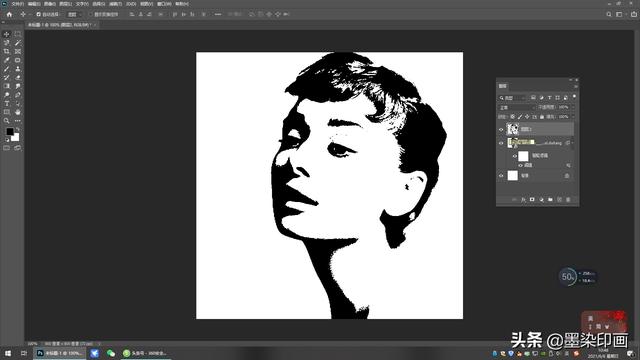Click Add layer style fx icon
Screen dimensions: 640x360
click(523, 200)
